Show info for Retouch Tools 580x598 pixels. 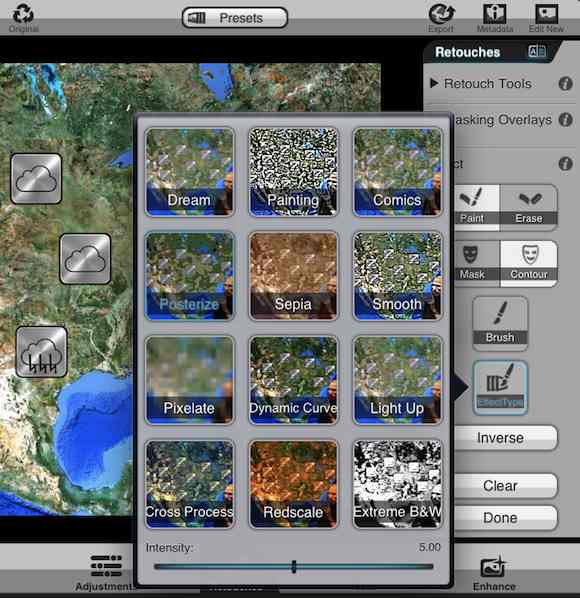point(565,84)
